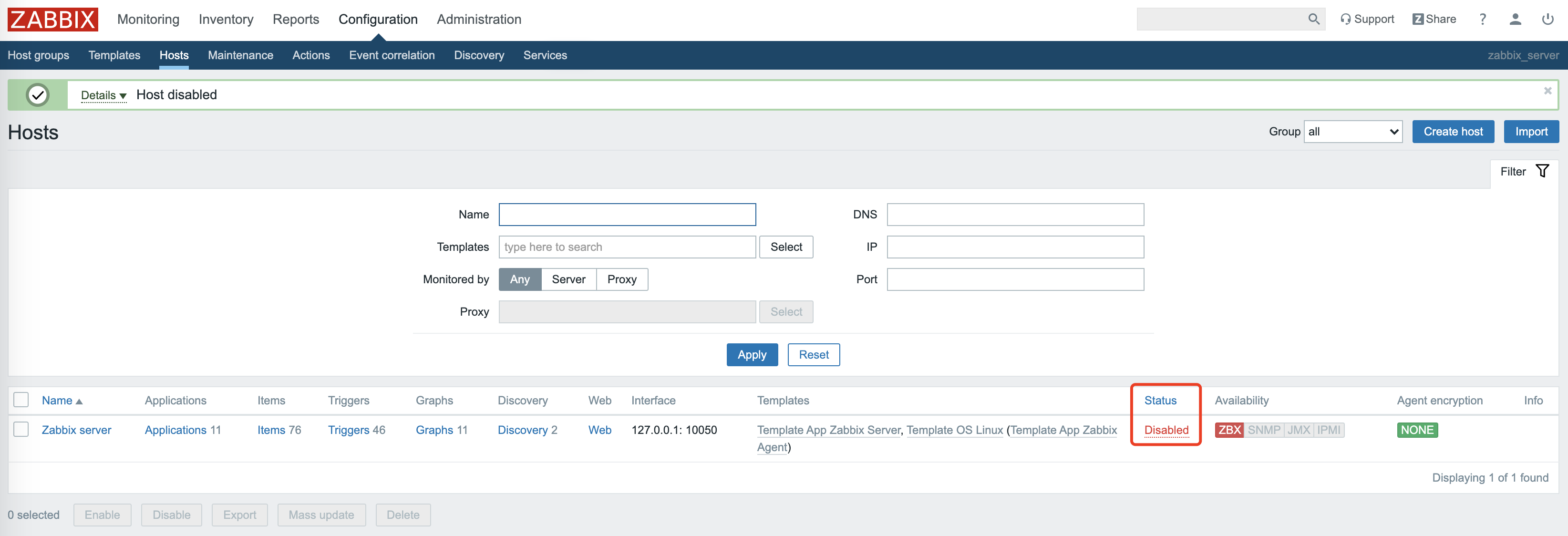Click the global search field

click(1221, 20)
